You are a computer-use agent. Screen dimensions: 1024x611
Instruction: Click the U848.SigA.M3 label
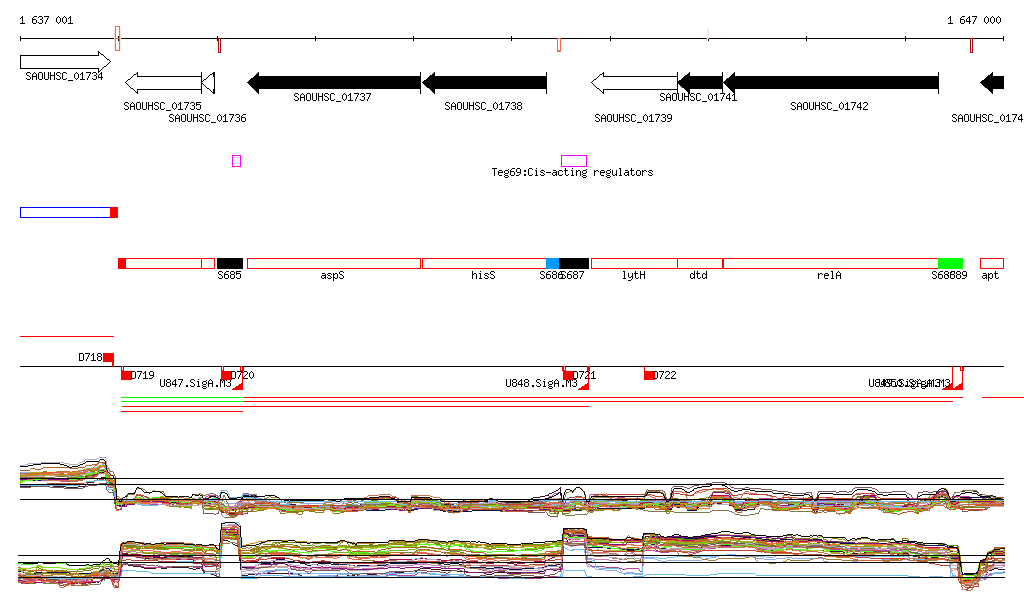click(541, 383)
